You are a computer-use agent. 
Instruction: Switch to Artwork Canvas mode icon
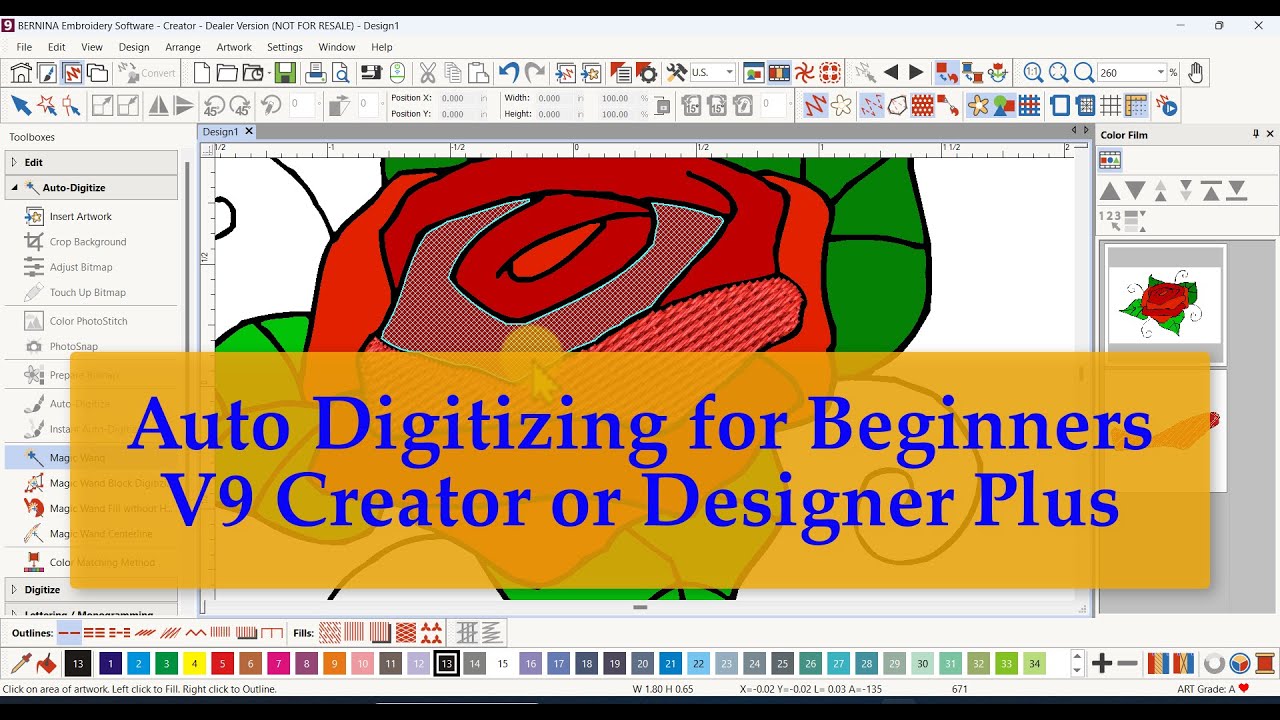47,72
